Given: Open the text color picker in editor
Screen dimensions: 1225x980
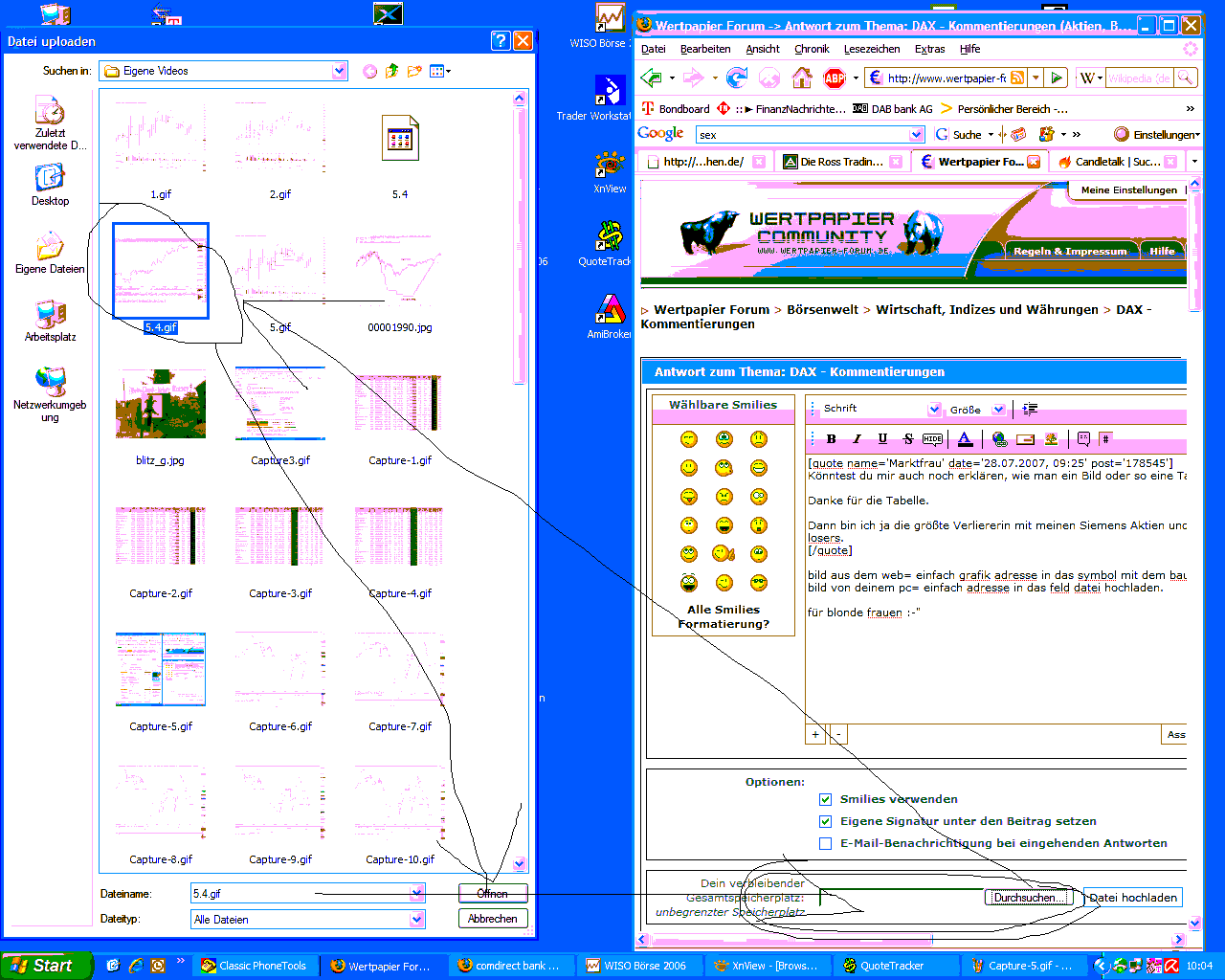Looking at the screenshot, I should 965,438.
